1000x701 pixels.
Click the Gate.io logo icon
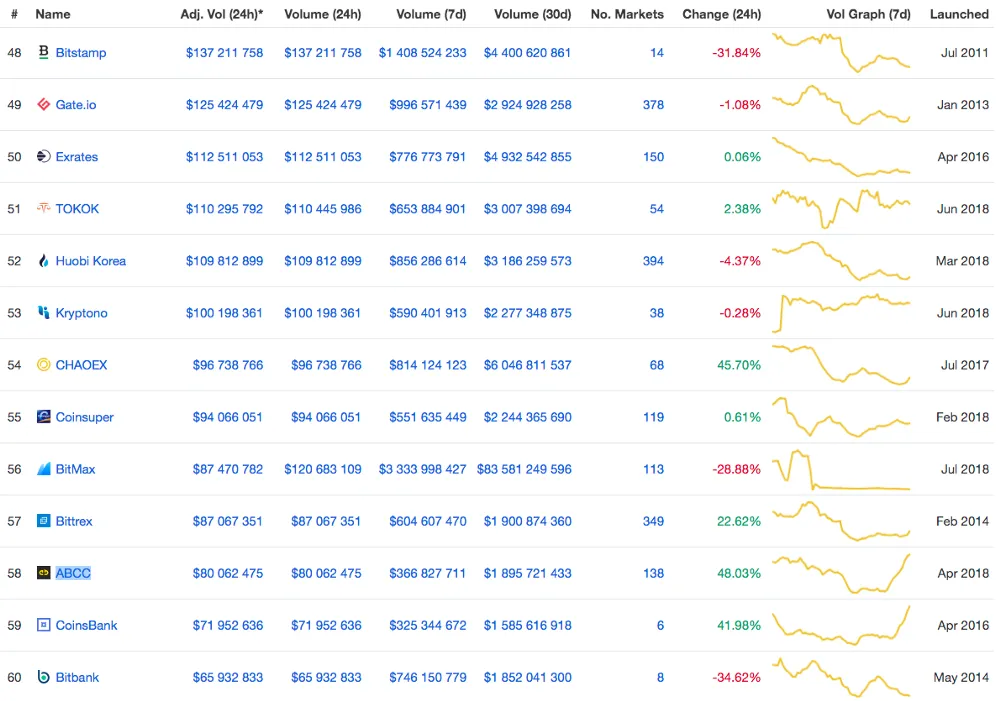[x=43, y=105]
